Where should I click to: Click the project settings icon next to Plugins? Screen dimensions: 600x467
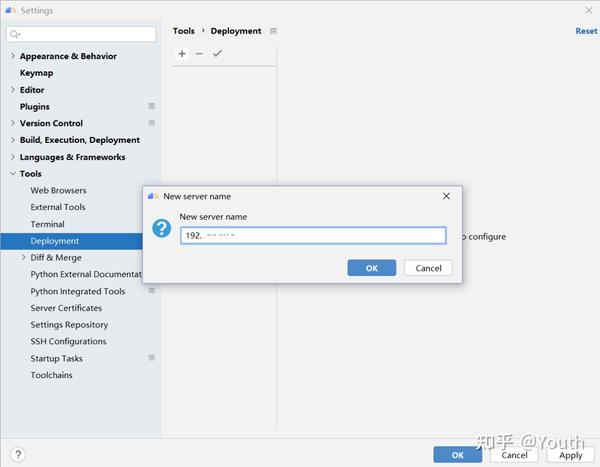[152, 106]
